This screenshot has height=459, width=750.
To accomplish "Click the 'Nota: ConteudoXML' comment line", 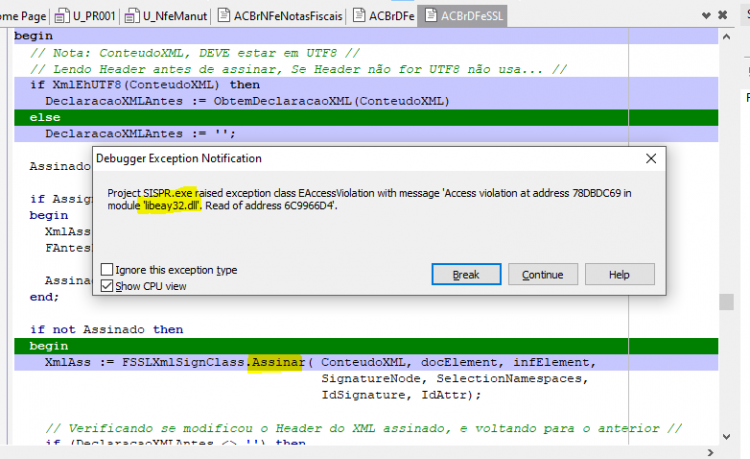I will [195, 53].
